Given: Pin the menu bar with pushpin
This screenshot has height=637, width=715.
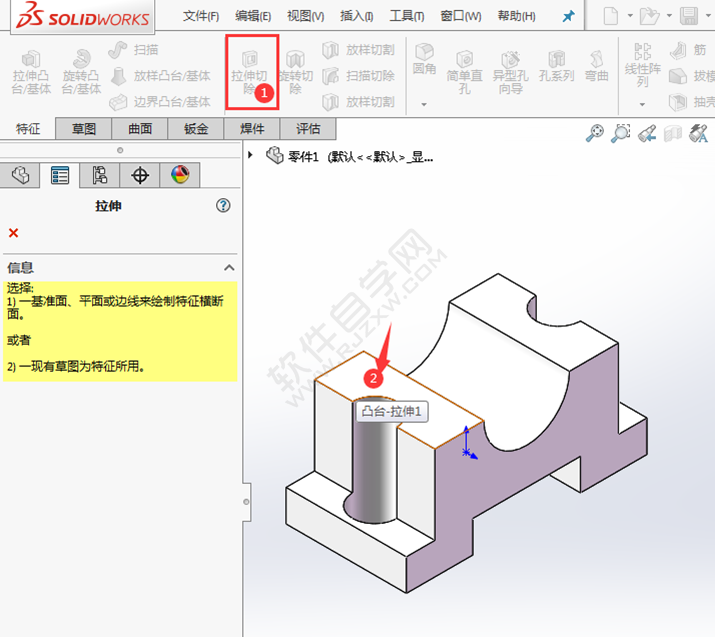Looking at the screenshot, I should (568, 17).
